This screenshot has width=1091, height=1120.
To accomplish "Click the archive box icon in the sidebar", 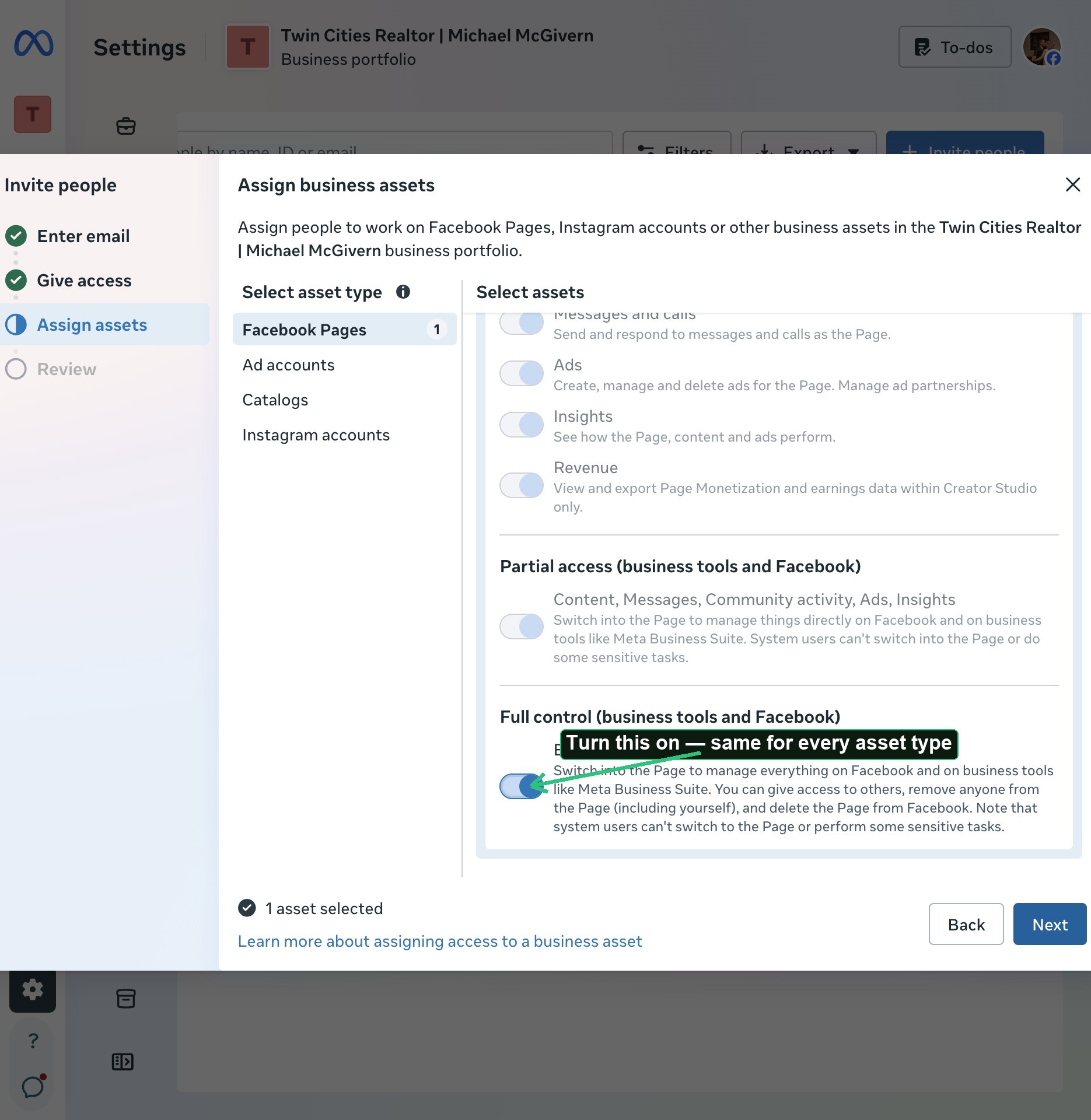I will (x=126, y=998).
